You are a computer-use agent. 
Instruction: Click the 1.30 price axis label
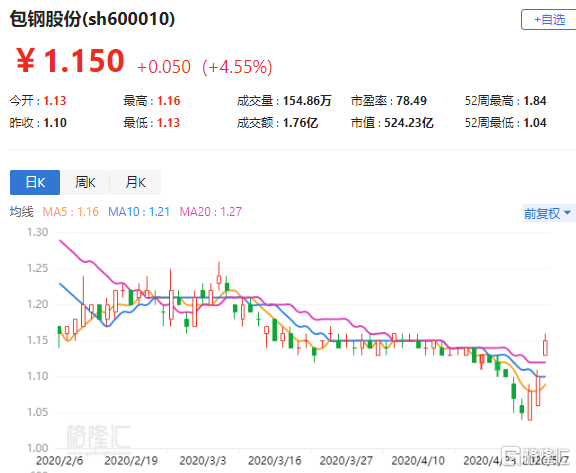37,232
